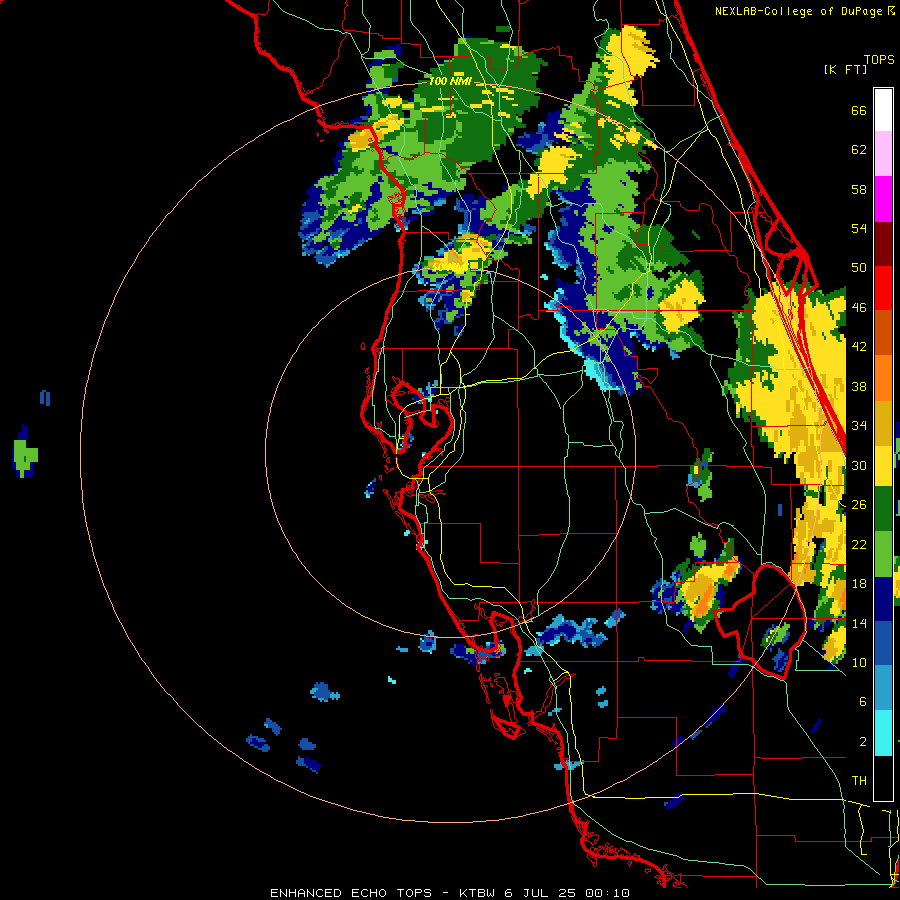The height and width of the screenshot is (900, 900).
Task: Click the legend value 10
Action: [859, 662]
